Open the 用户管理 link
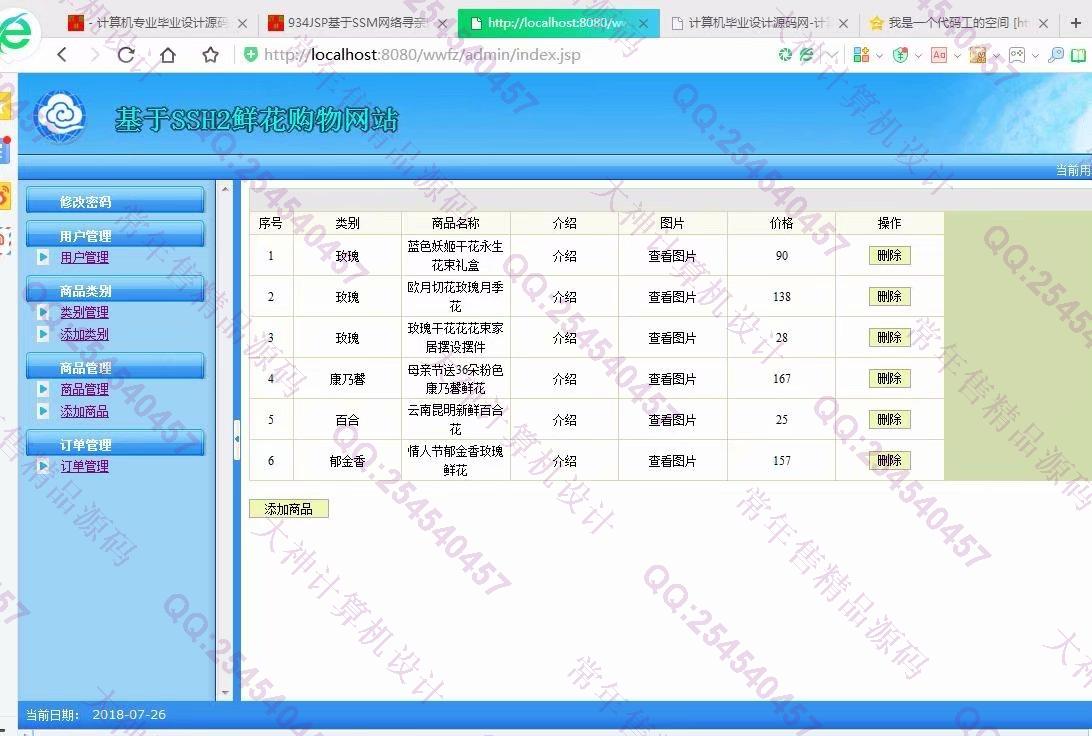 [84, 257]
